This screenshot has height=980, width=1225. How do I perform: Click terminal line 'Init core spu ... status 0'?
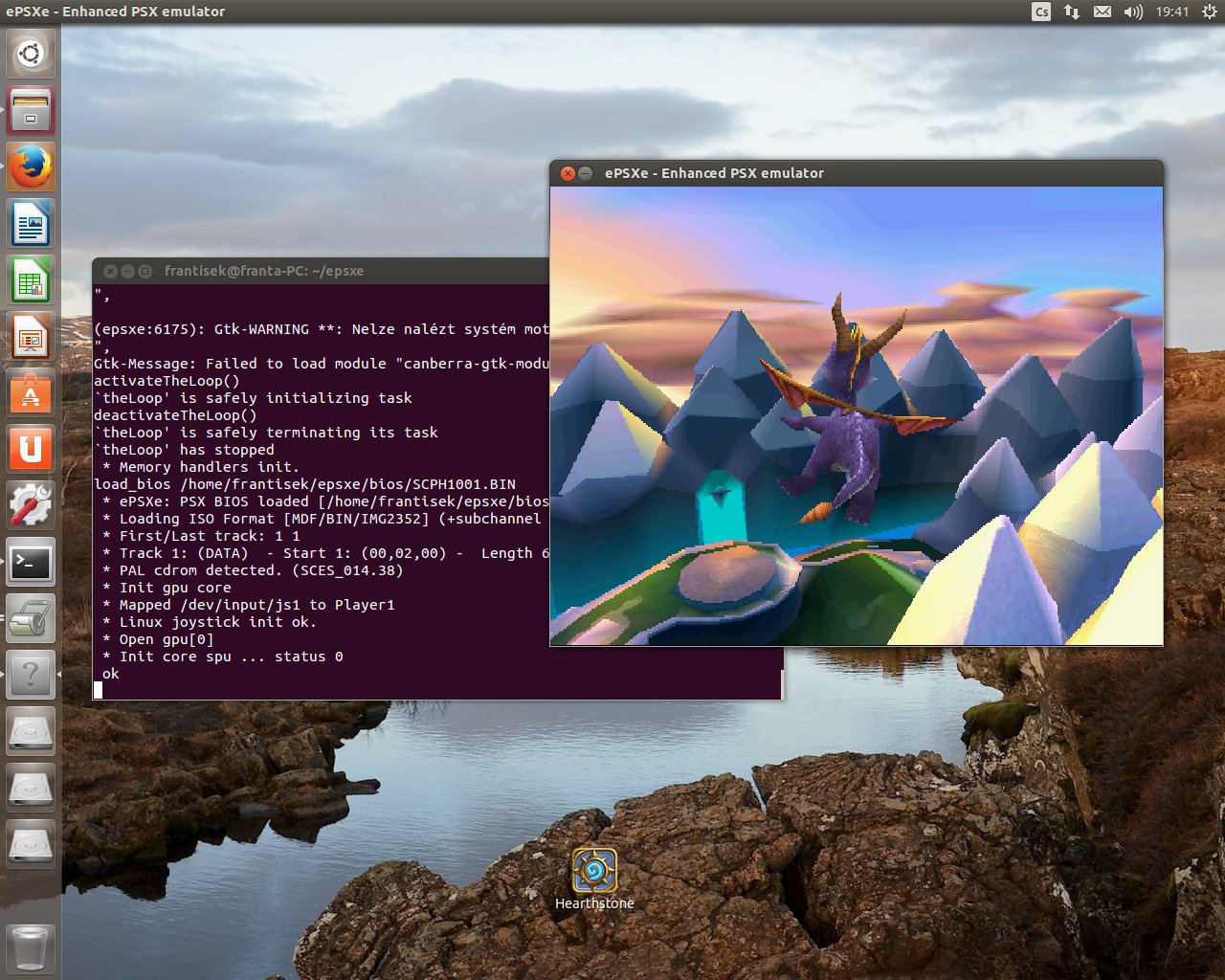pyautogui.click(x=222, y=657)
